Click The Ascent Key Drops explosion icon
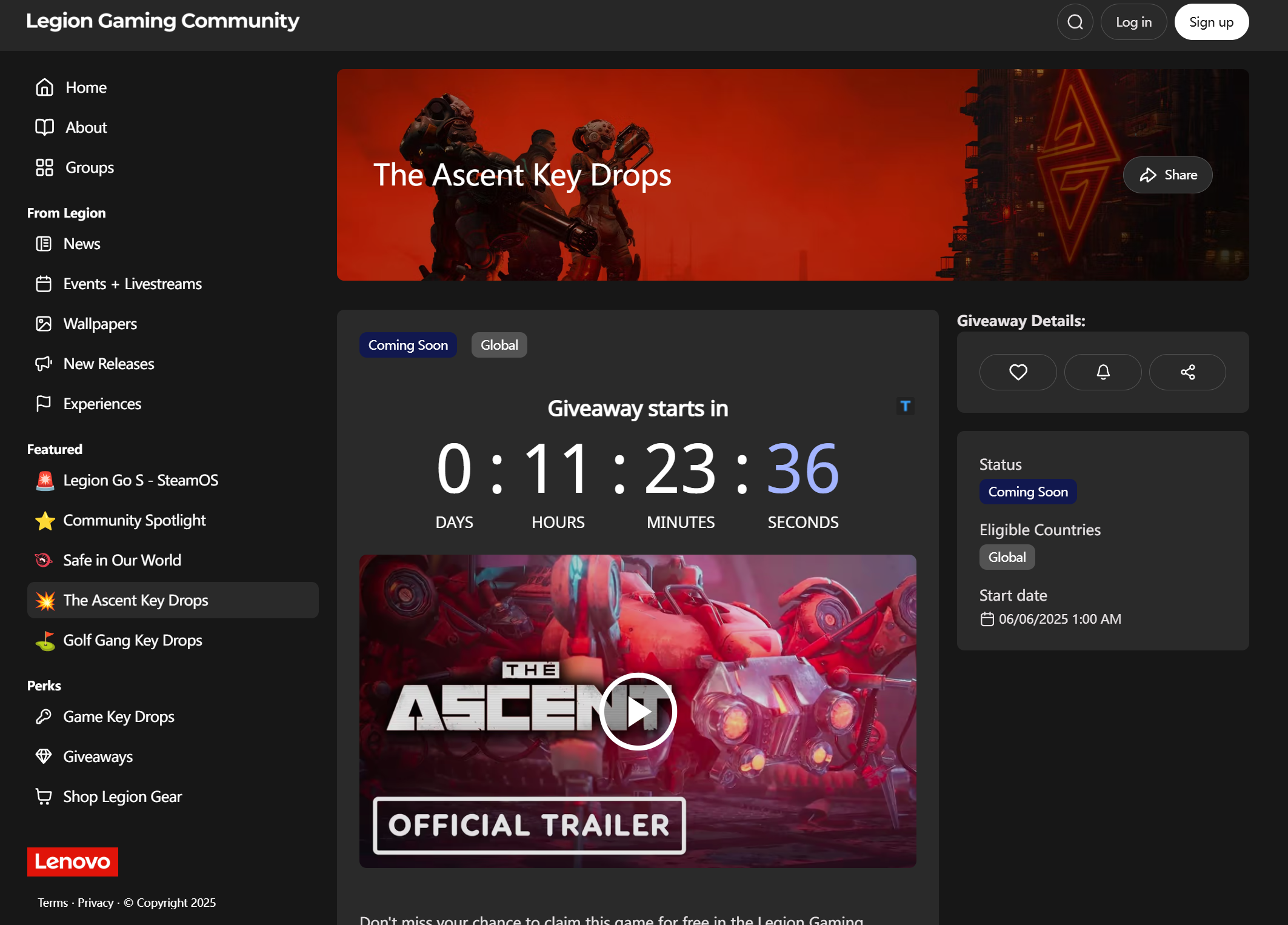This screenshot has width=1288, height=925. pyautogui.click(x=45, y=600)
